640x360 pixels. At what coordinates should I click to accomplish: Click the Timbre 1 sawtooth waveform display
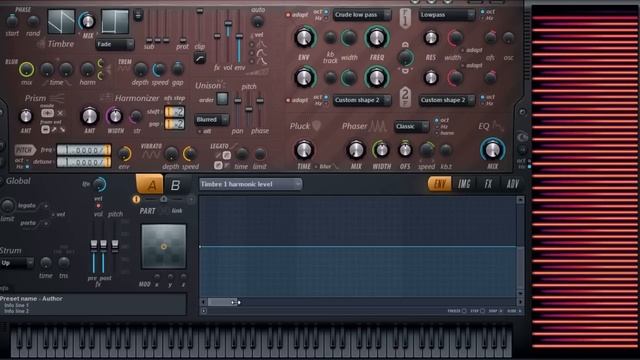pos(61,21)
